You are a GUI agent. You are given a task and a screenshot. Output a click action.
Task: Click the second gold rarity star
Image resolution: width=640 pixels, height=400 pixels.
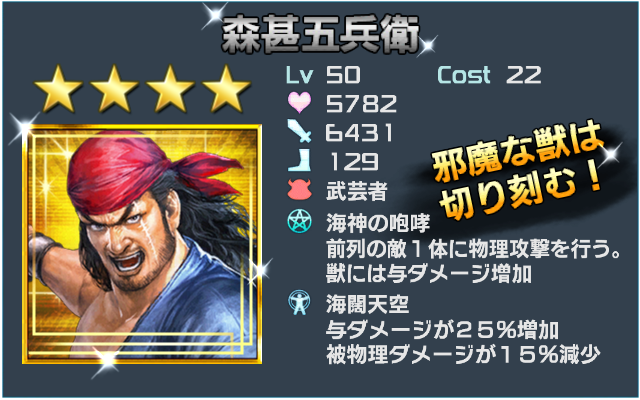point(114,89)
